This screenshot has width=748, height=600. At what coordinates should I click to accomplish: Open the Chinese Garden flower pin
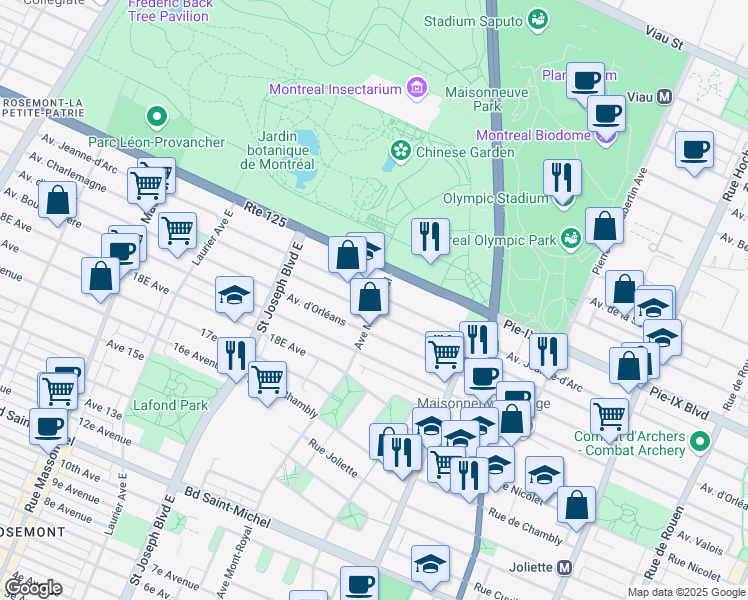401,151
